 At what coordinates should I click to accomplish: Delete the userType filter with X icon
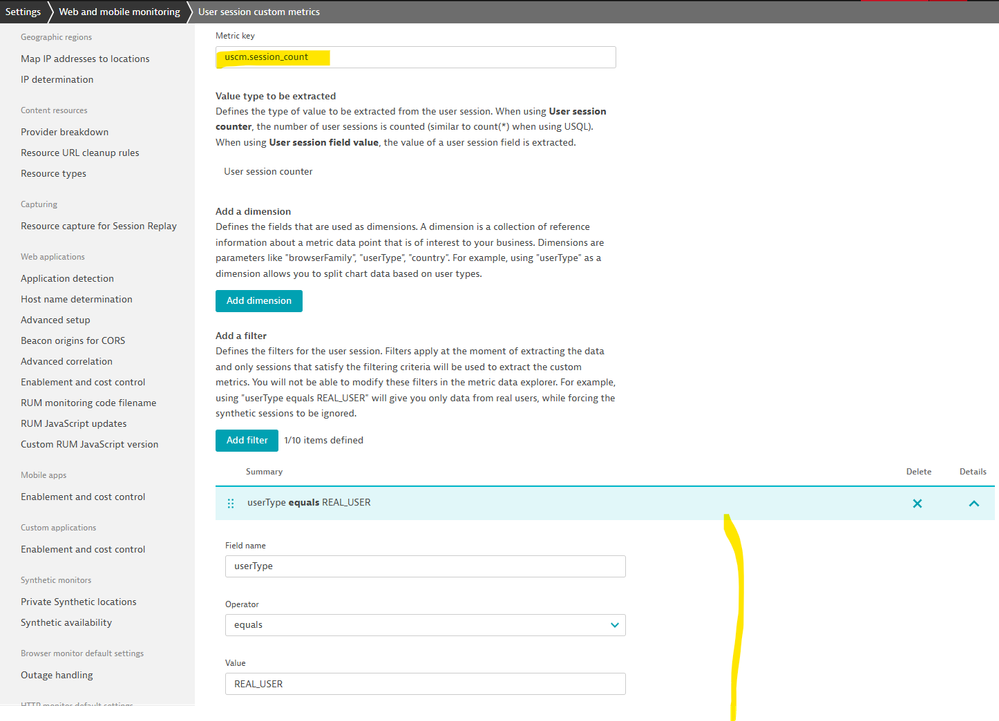click(917, 503)
